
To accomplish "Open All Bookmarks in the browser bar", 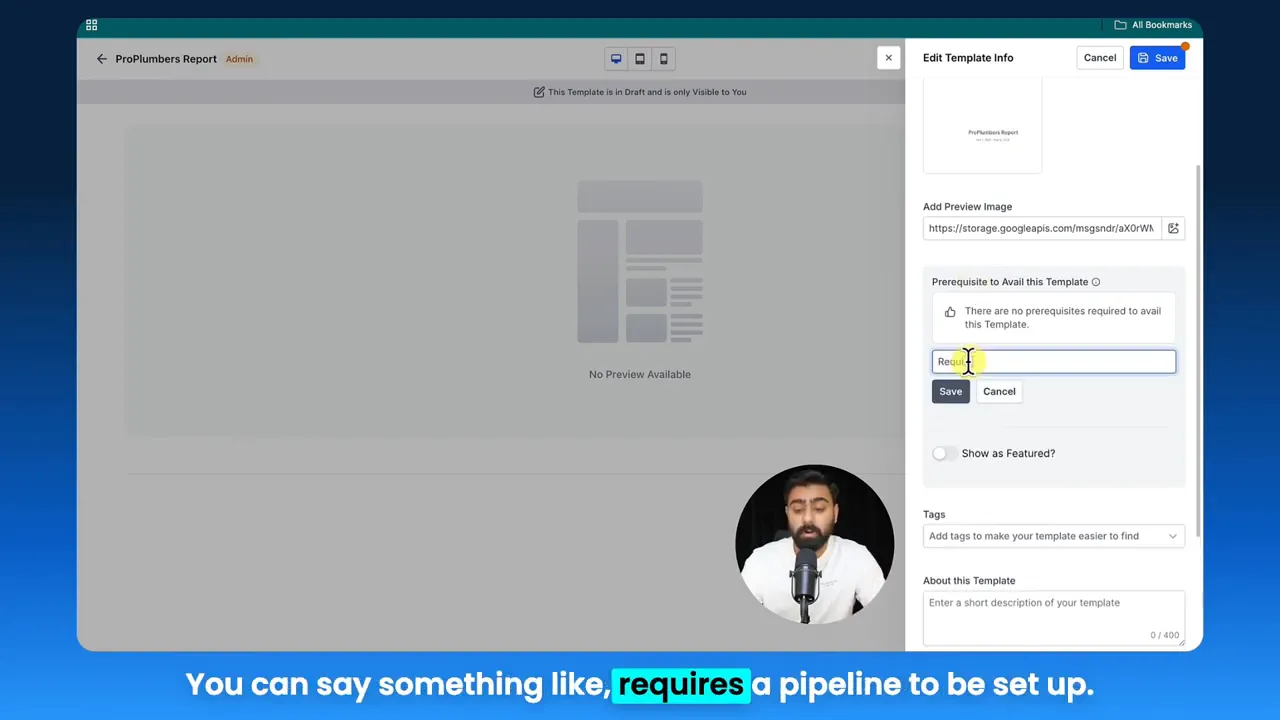I will (1154, 24).
